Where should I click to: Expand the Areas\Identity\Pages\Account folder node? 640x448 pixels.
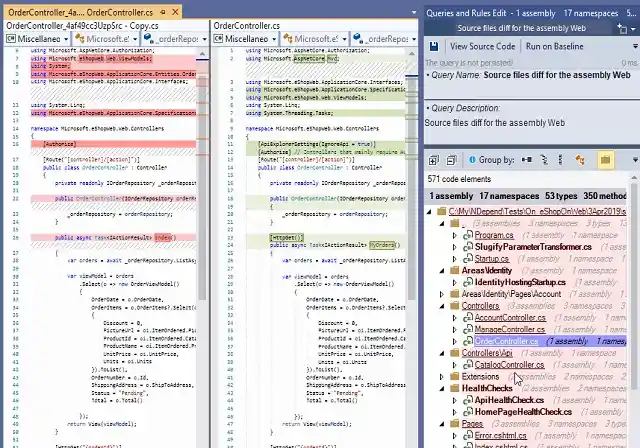[x=443, y=294]
